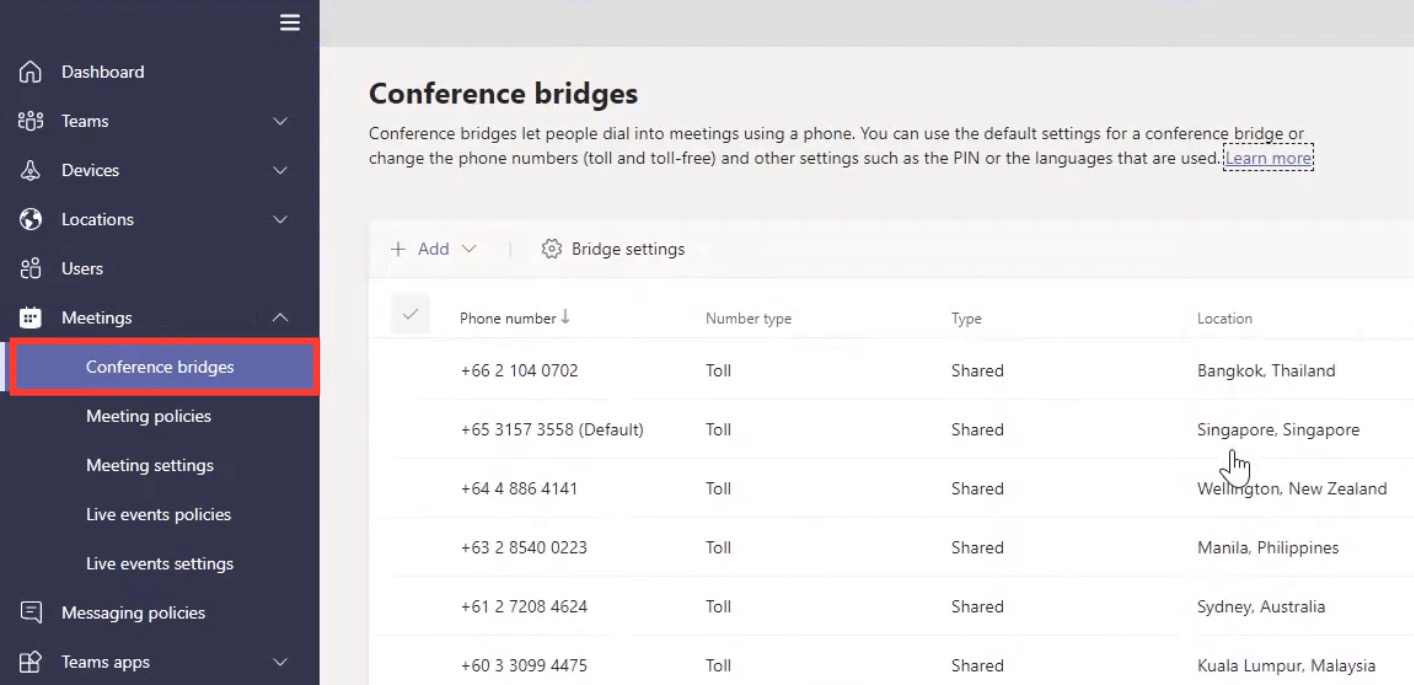Sort by Type column header
This screenshot has width=1414, height=685.
click(966, 318)
